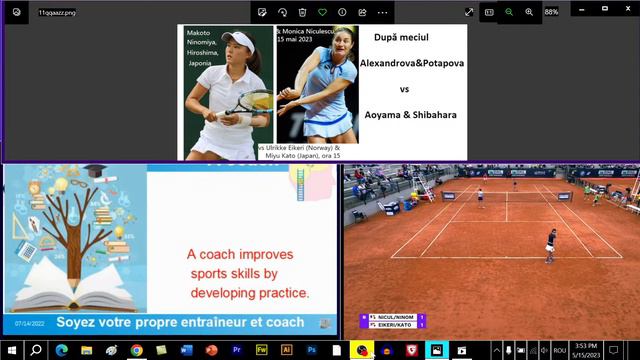Click the Photos app icon beside filename

[x=17, y=12]
